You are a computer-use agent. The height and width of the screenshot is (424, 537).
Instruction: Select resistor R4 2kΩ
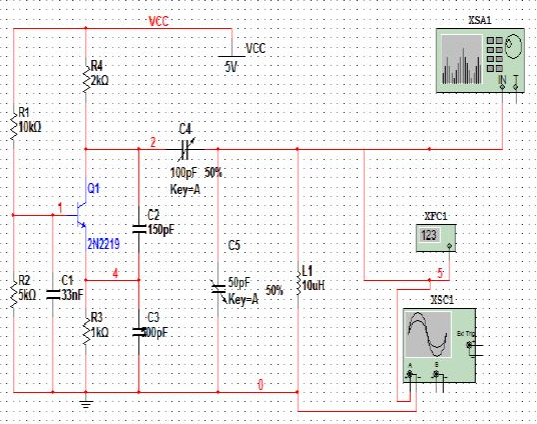(86, 78)
